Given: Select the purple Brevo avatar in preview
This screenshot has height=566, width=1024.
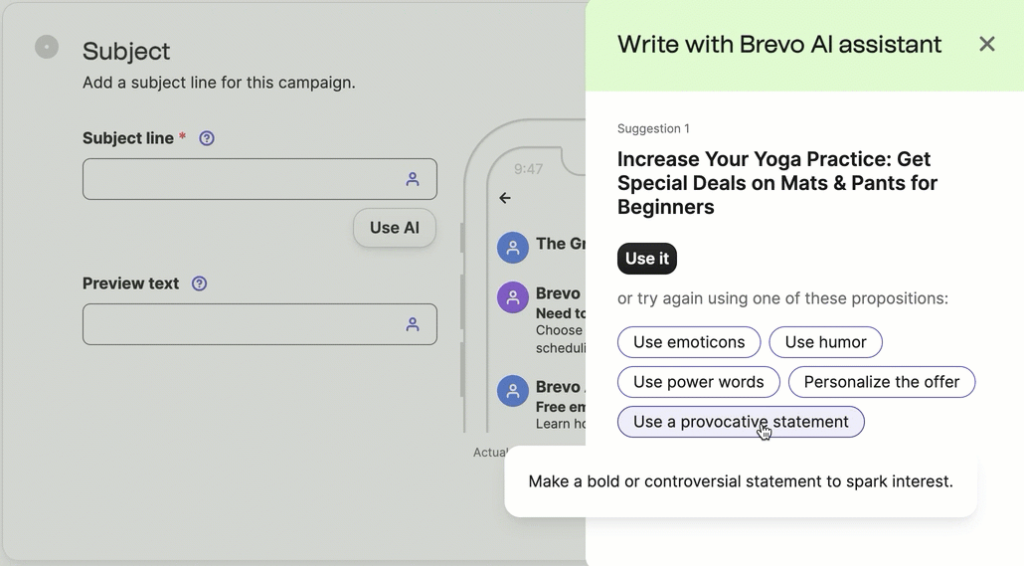Looking at the screenshot, I should coord(513,298).
